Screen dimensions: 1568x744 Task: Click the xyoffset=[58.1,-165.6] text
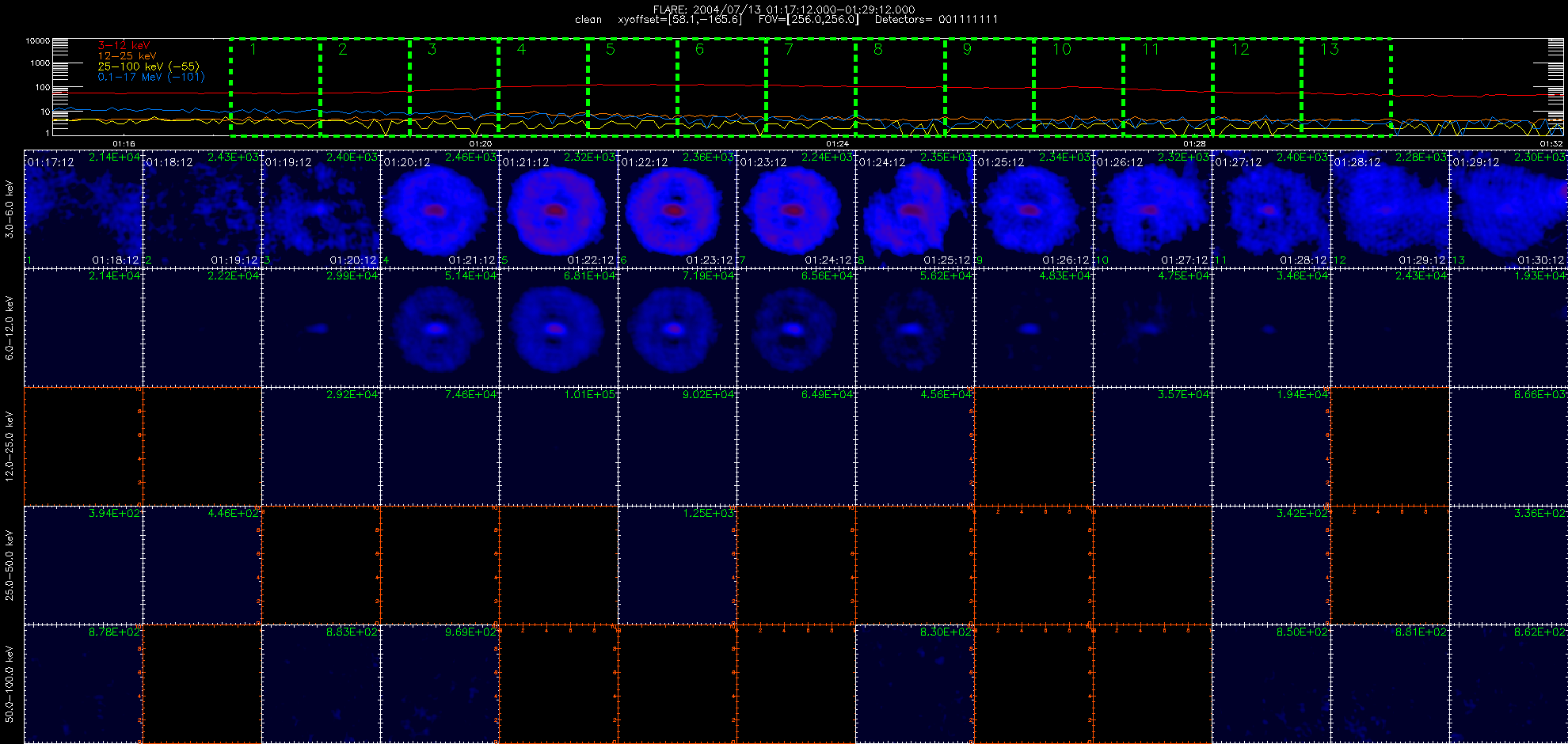[x=680, y=19]
